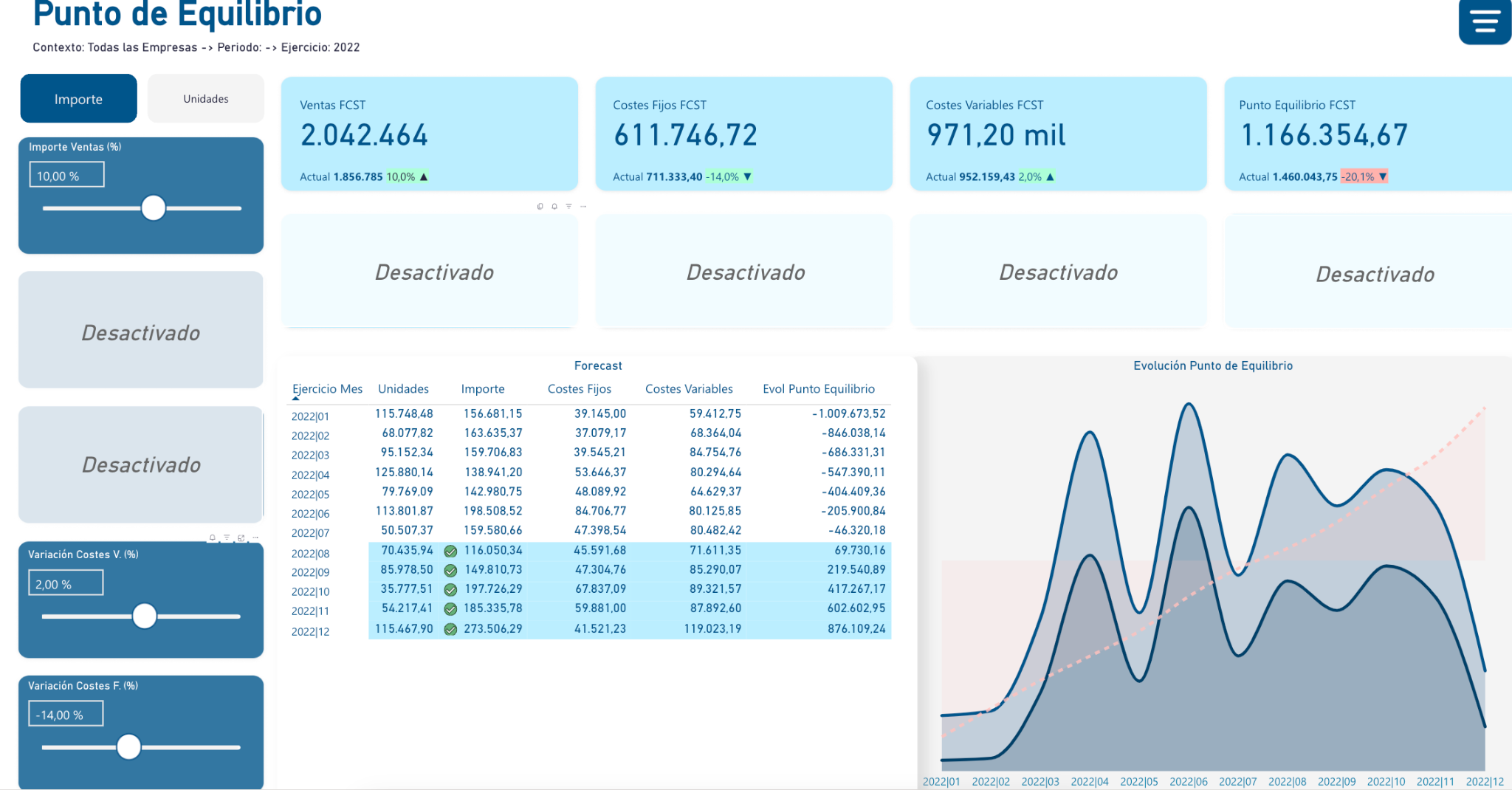The height and width of the screenshot is (790, 1512).
Task: Sort by the Ejercicio Mes column header
Action: (328, 389)
